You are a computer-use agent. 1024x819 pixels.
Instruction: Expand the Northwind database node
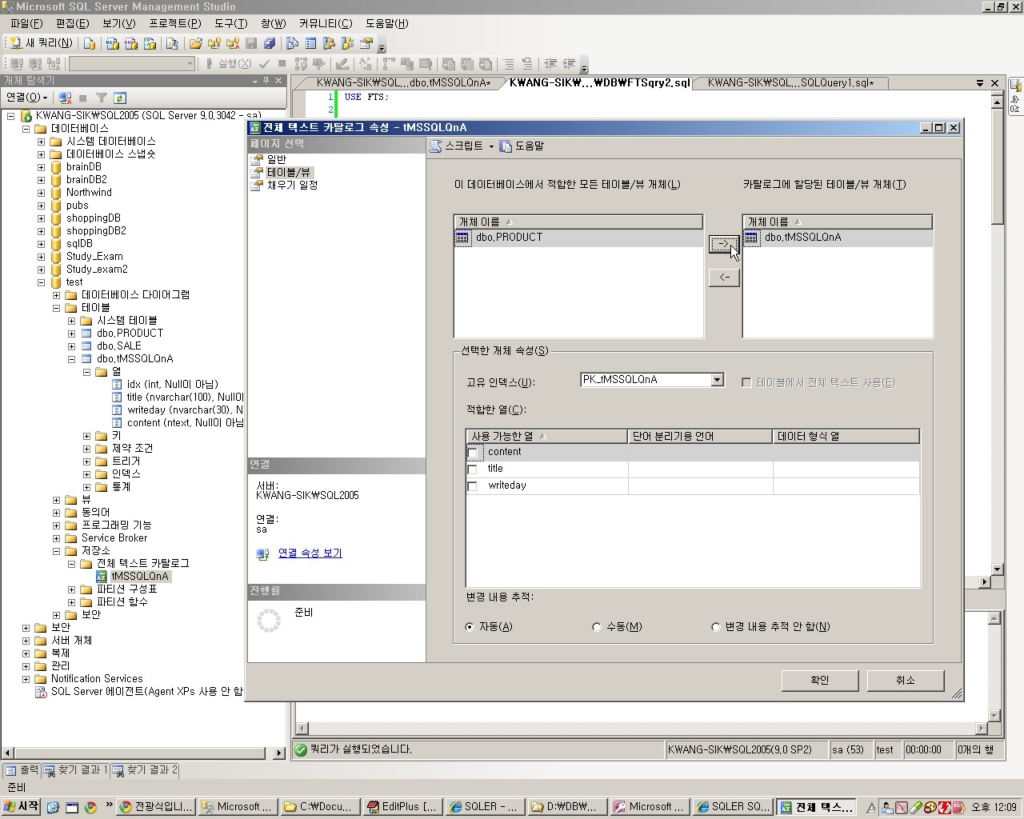tap(41, 193)
